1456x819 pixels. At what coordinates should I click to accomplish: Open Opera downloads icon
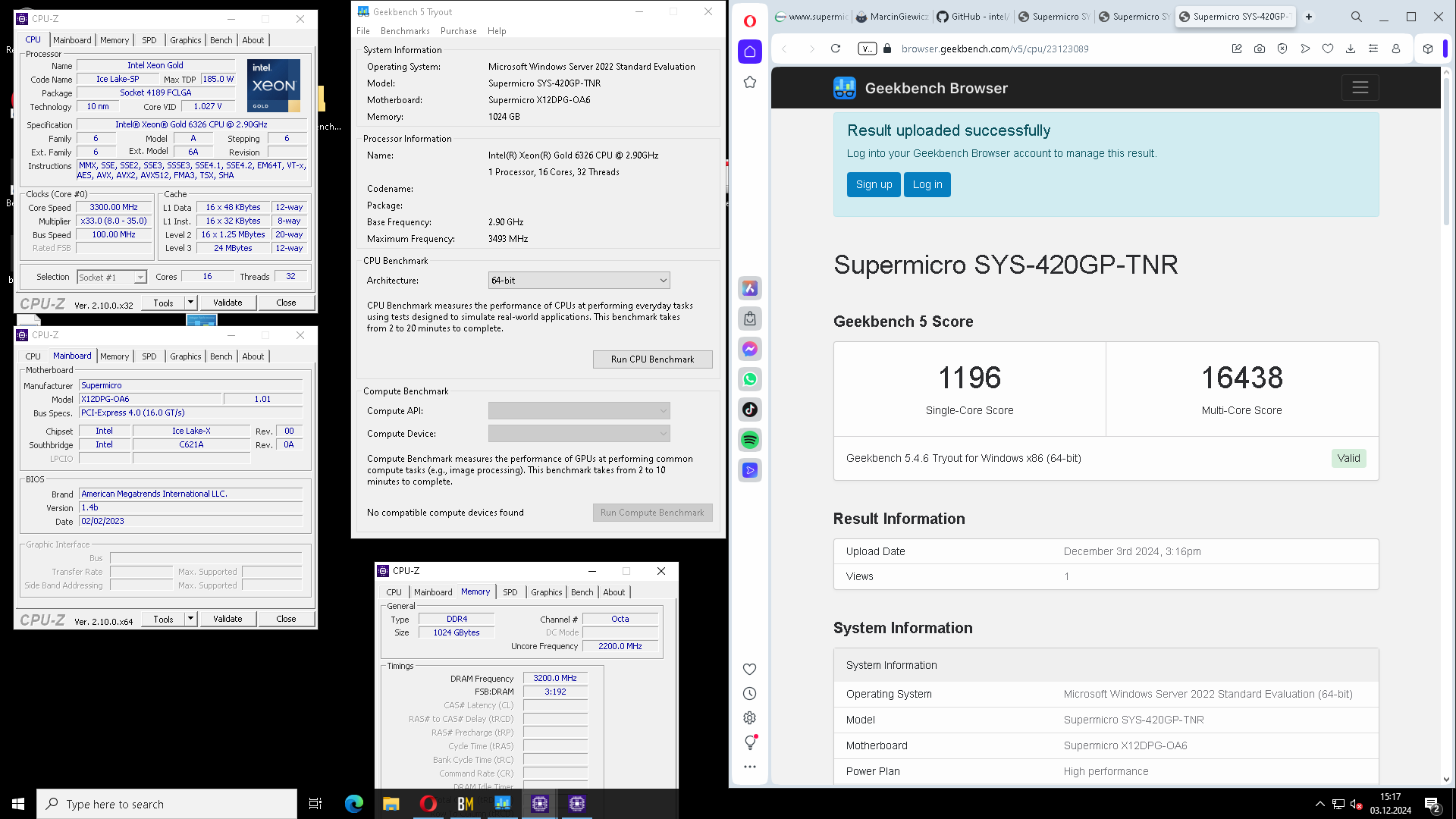click(1350, 49)
